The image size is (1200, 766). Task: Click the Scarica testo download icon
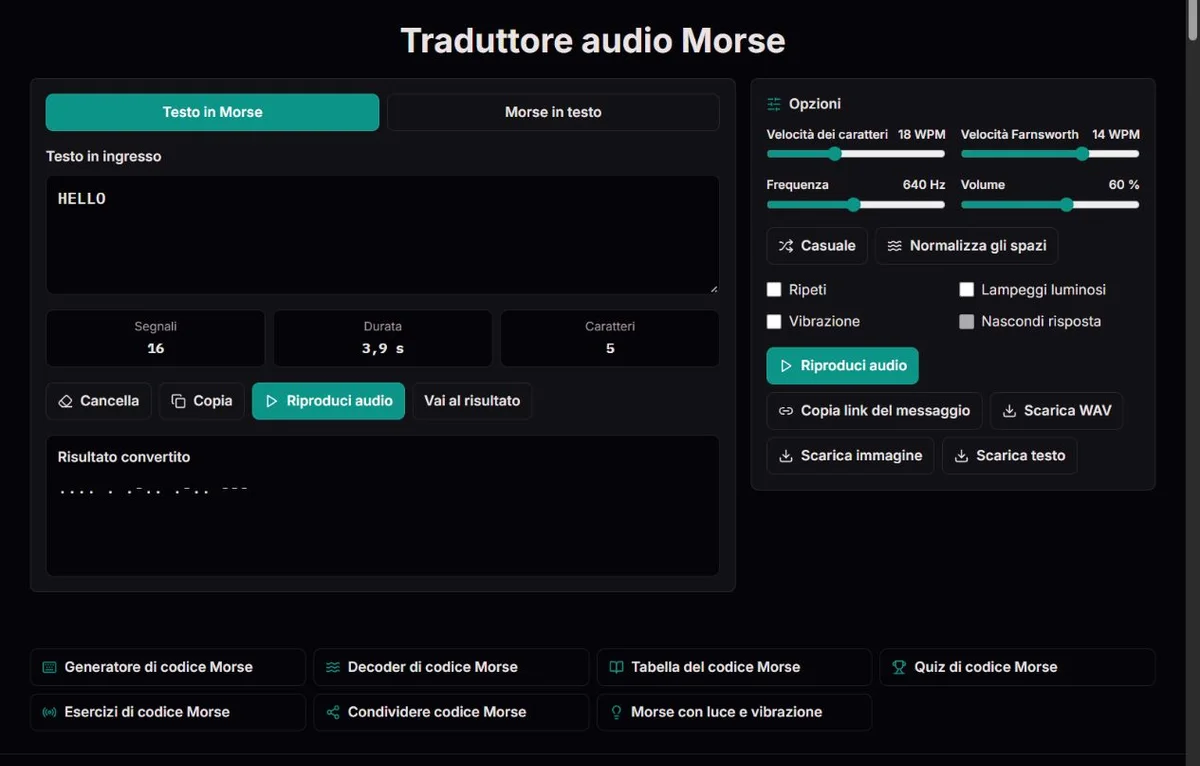(x=961, y=456)
